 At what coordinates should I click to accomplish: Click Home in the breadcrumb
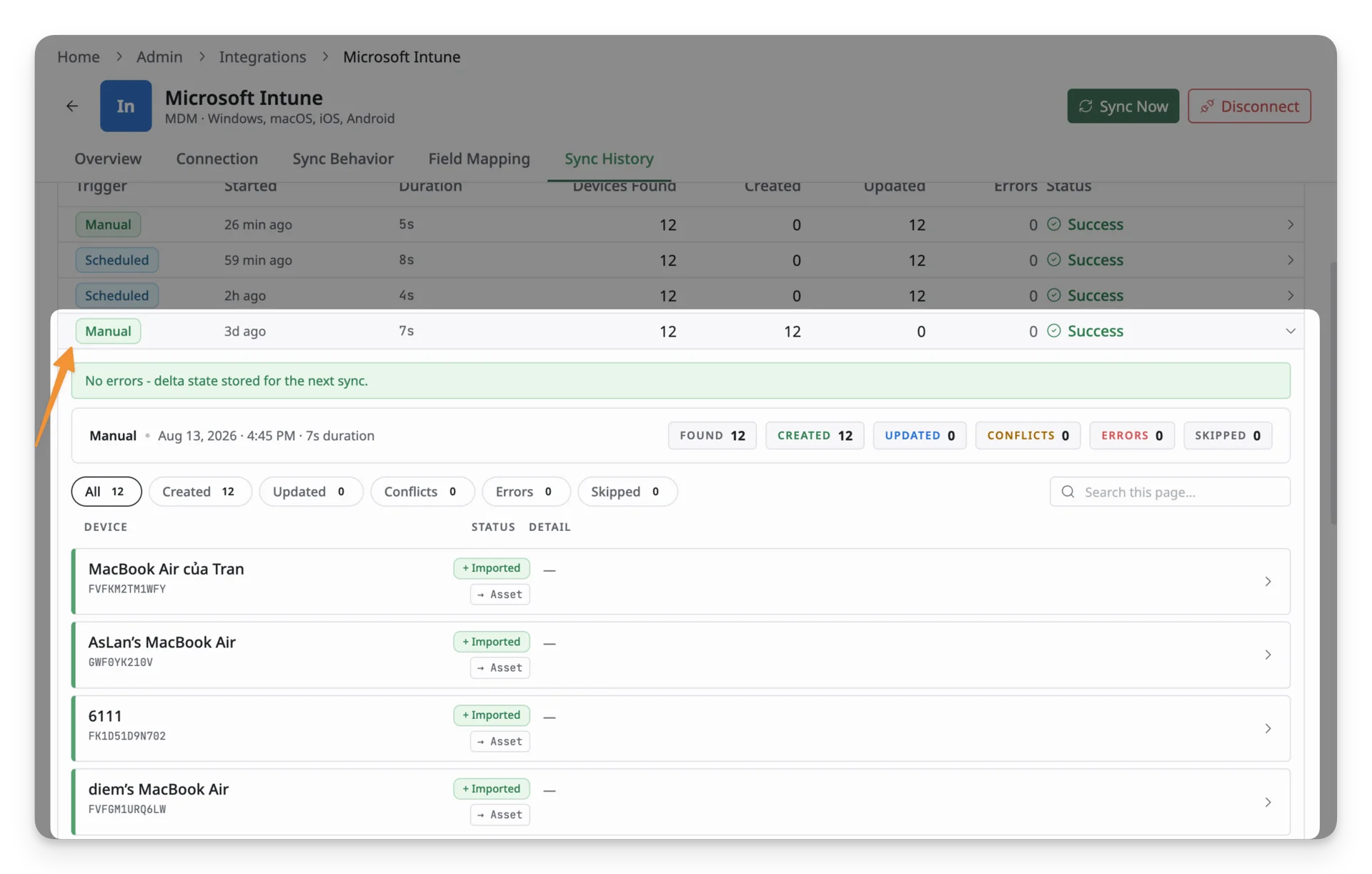tap(79, 56)
